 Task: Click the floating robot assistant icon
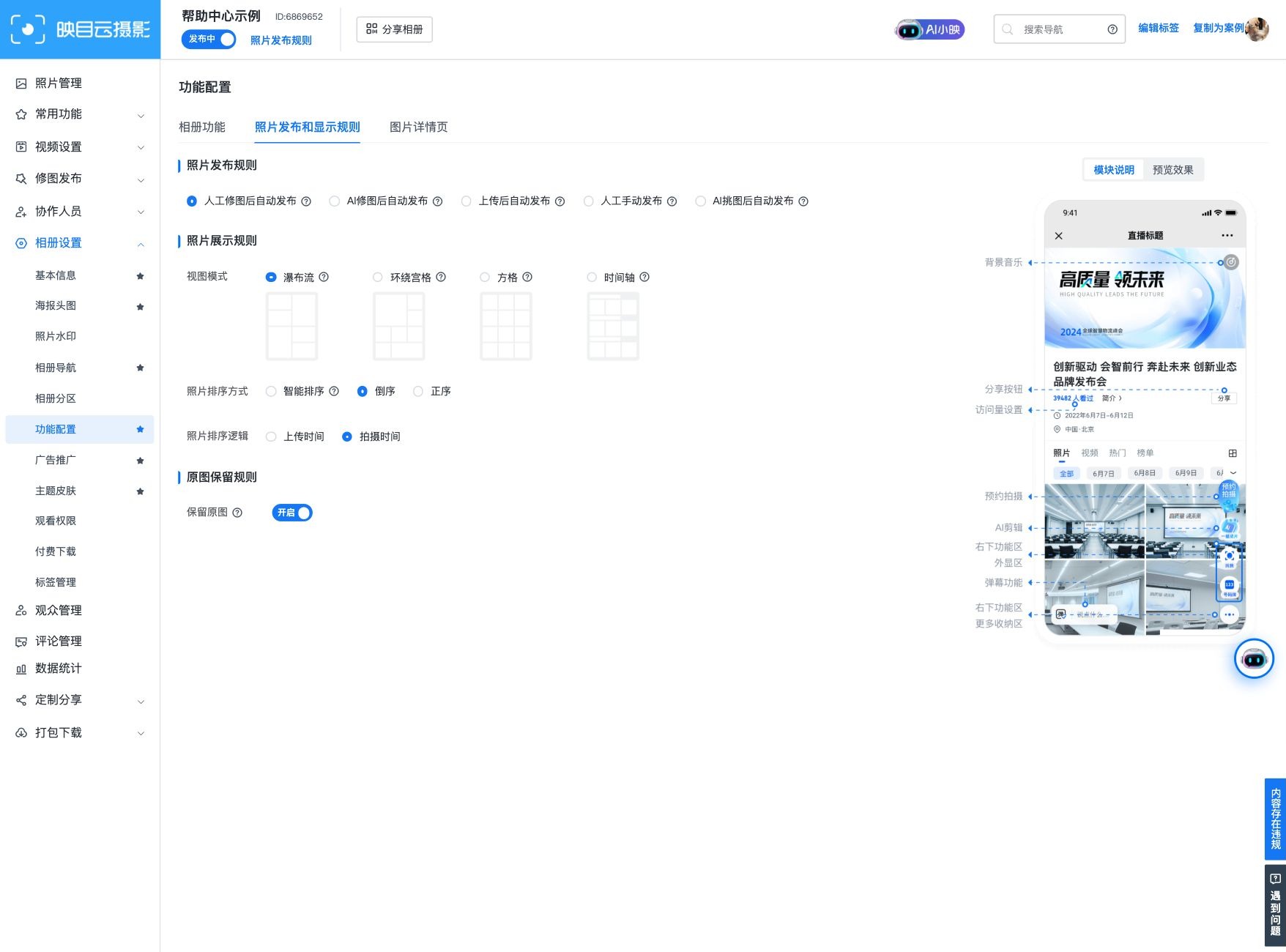click(x=1254, y=659)
